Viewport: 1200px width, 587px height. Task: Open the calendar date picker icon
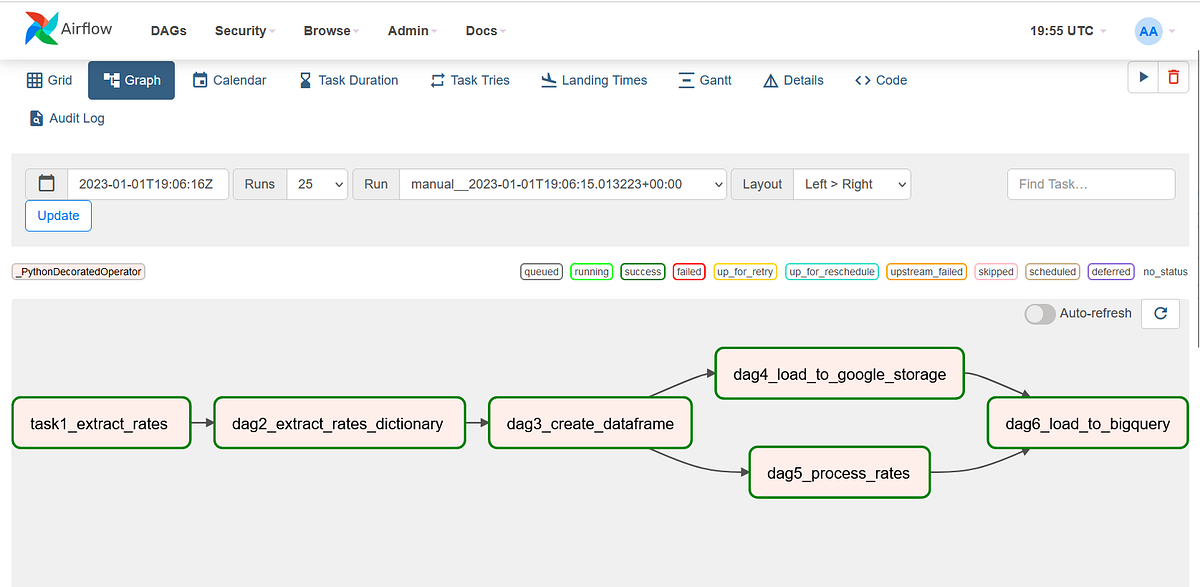[44, 183]
